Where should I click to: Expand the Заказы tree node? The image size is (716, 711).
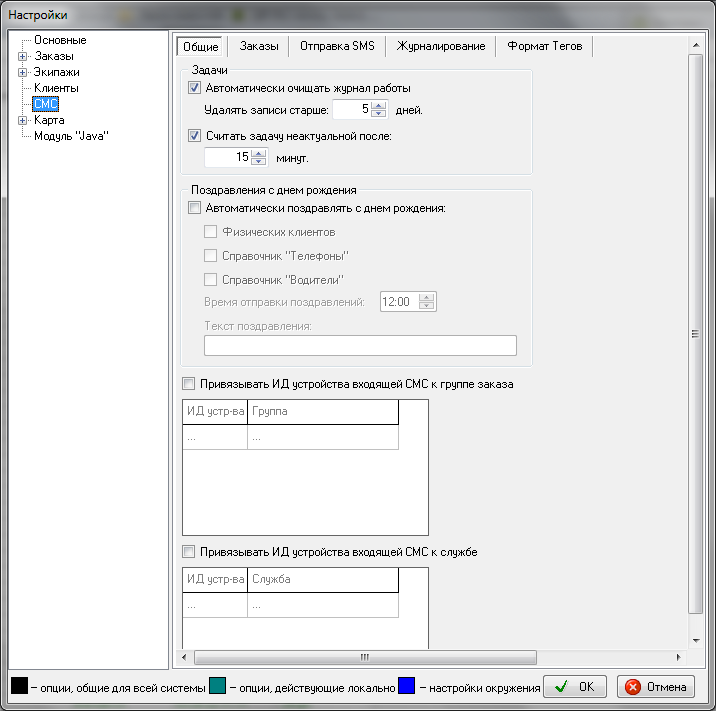point(23,56)
